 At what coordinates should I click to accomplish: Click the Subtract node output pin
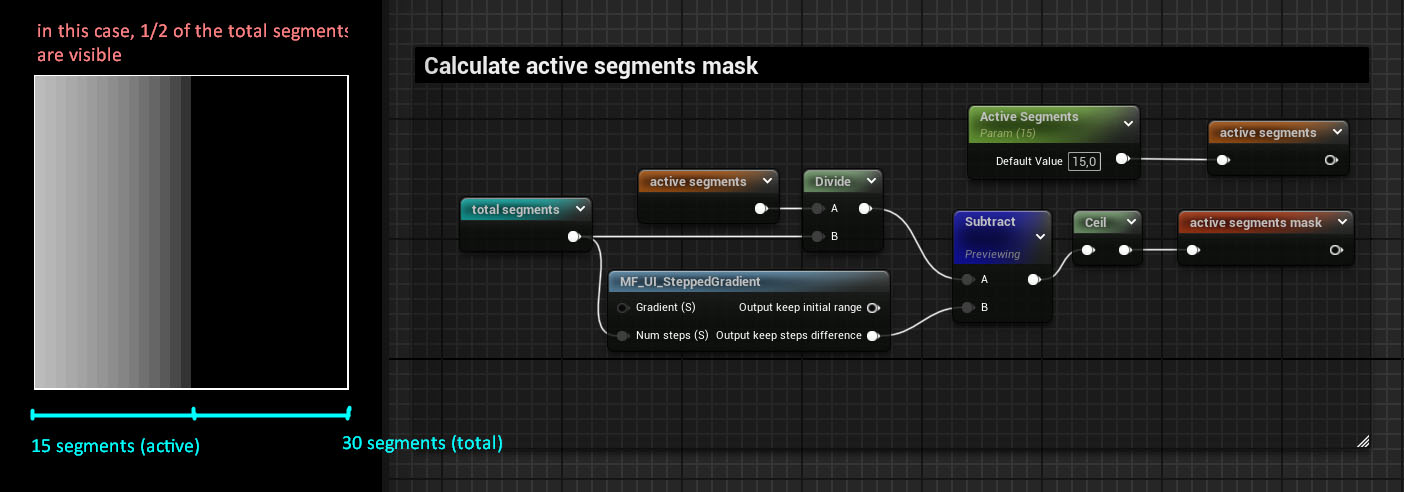point(1033,280)
